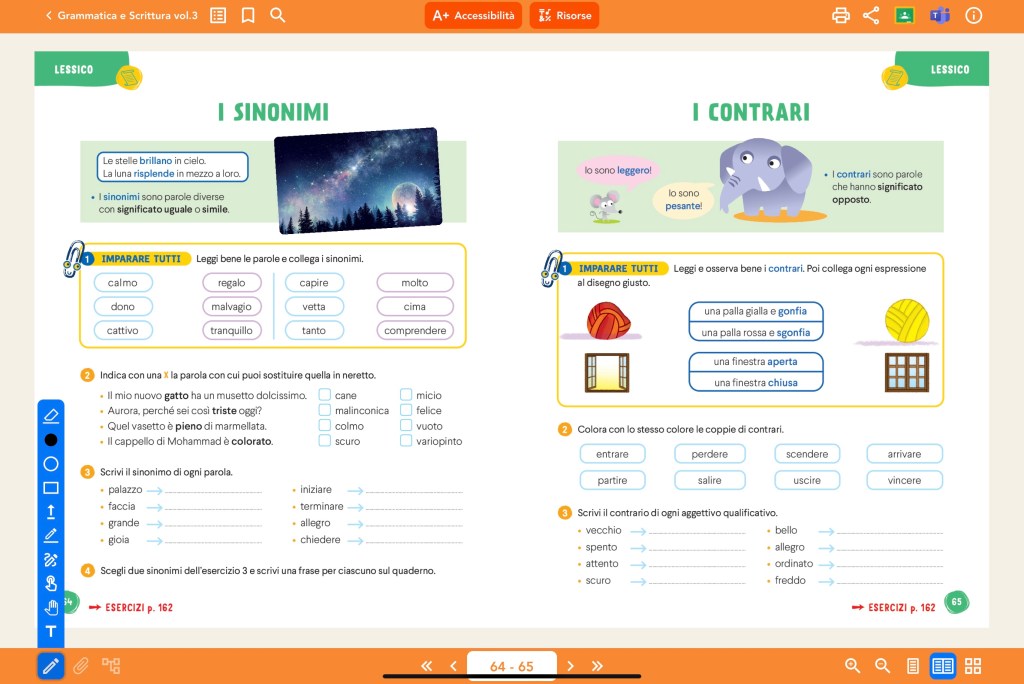Image resolution: width=1024 pixels, height=684 pixels.
Task: Tick the 'micio' checkbox
Action: pos(406,395)
